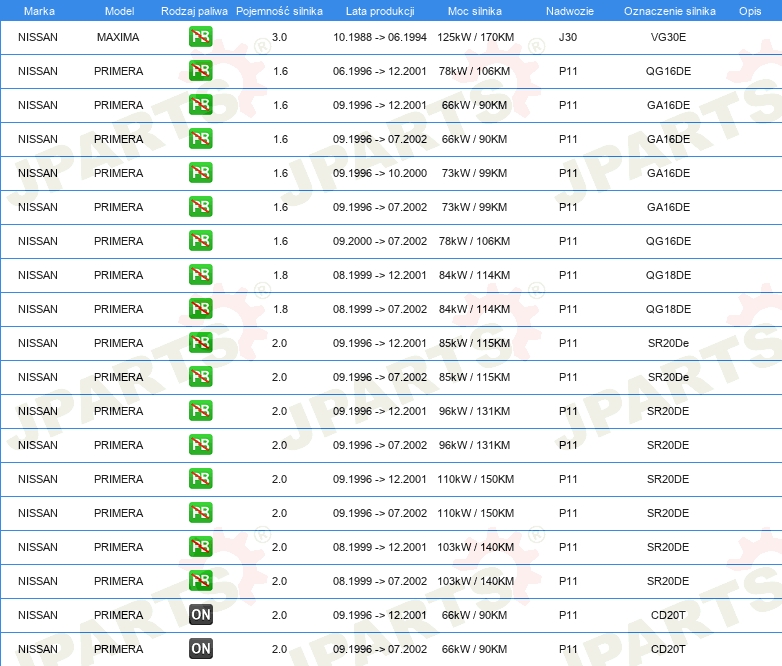This screenshot has width=782, height=666.
Task: Click the Oznaczenie silnika column header
Action: (x=669, y=11)
